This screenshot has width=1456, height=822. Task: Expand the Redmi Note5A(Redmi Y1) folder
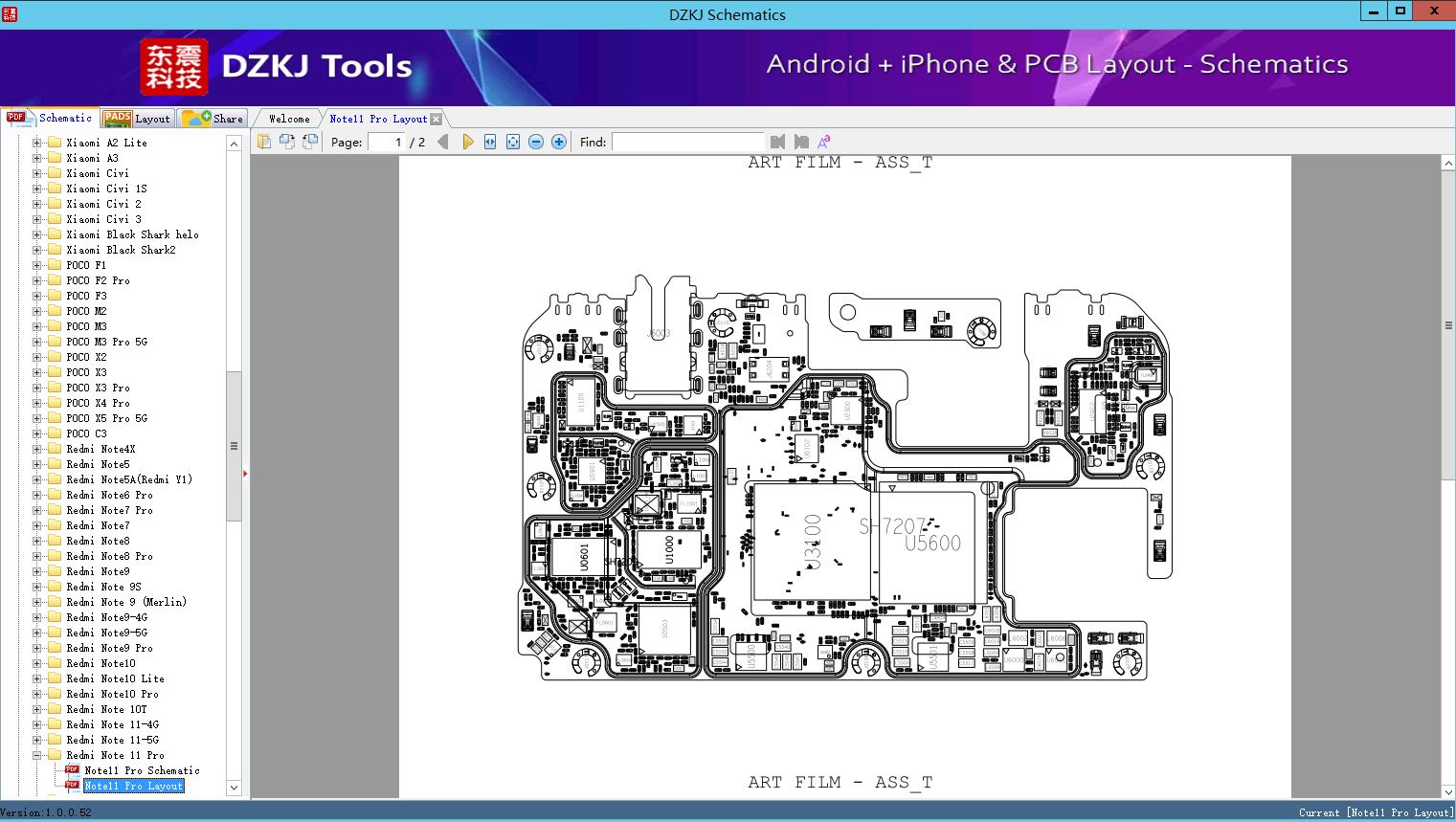37,479
